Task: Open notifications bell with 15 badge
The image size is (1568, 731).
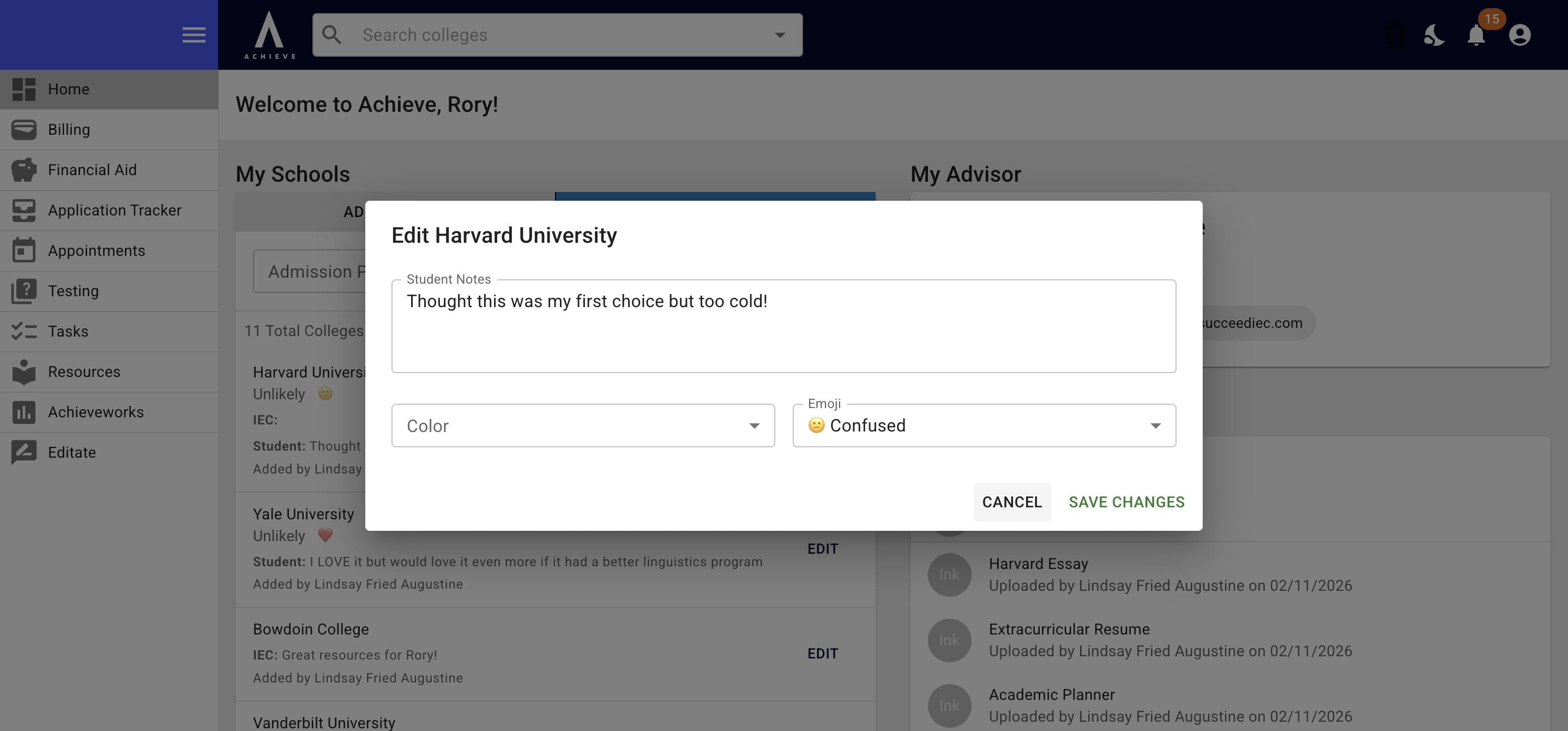Action: click(1477, 35)
